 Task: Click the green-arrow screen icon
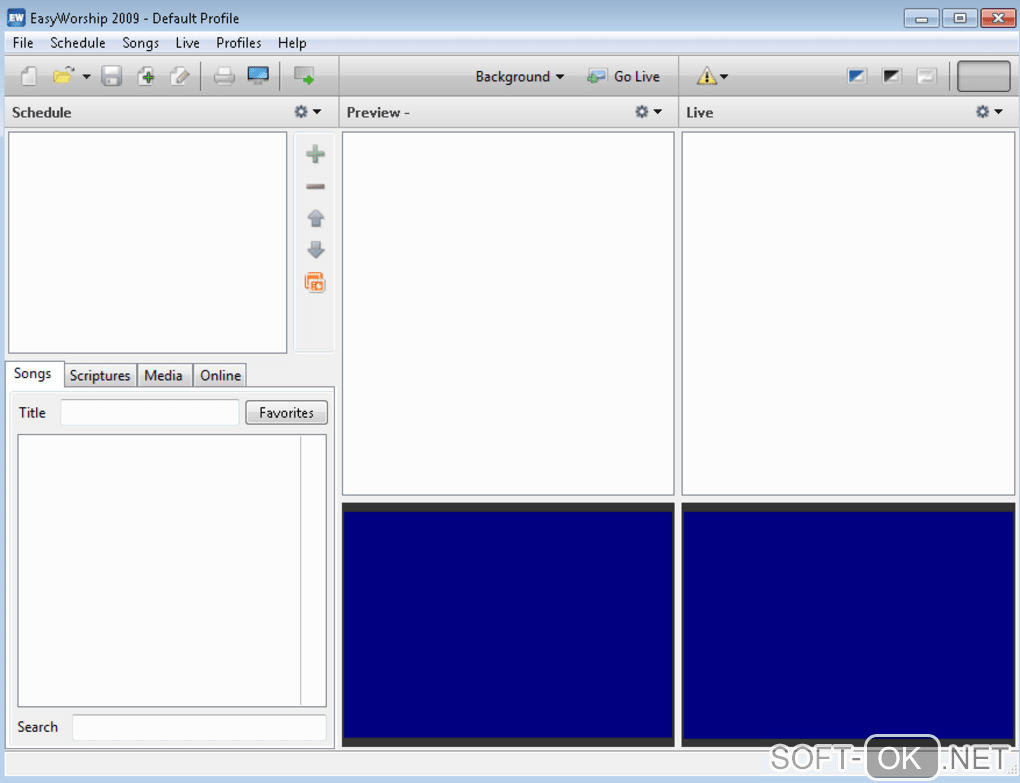[304, 76]
